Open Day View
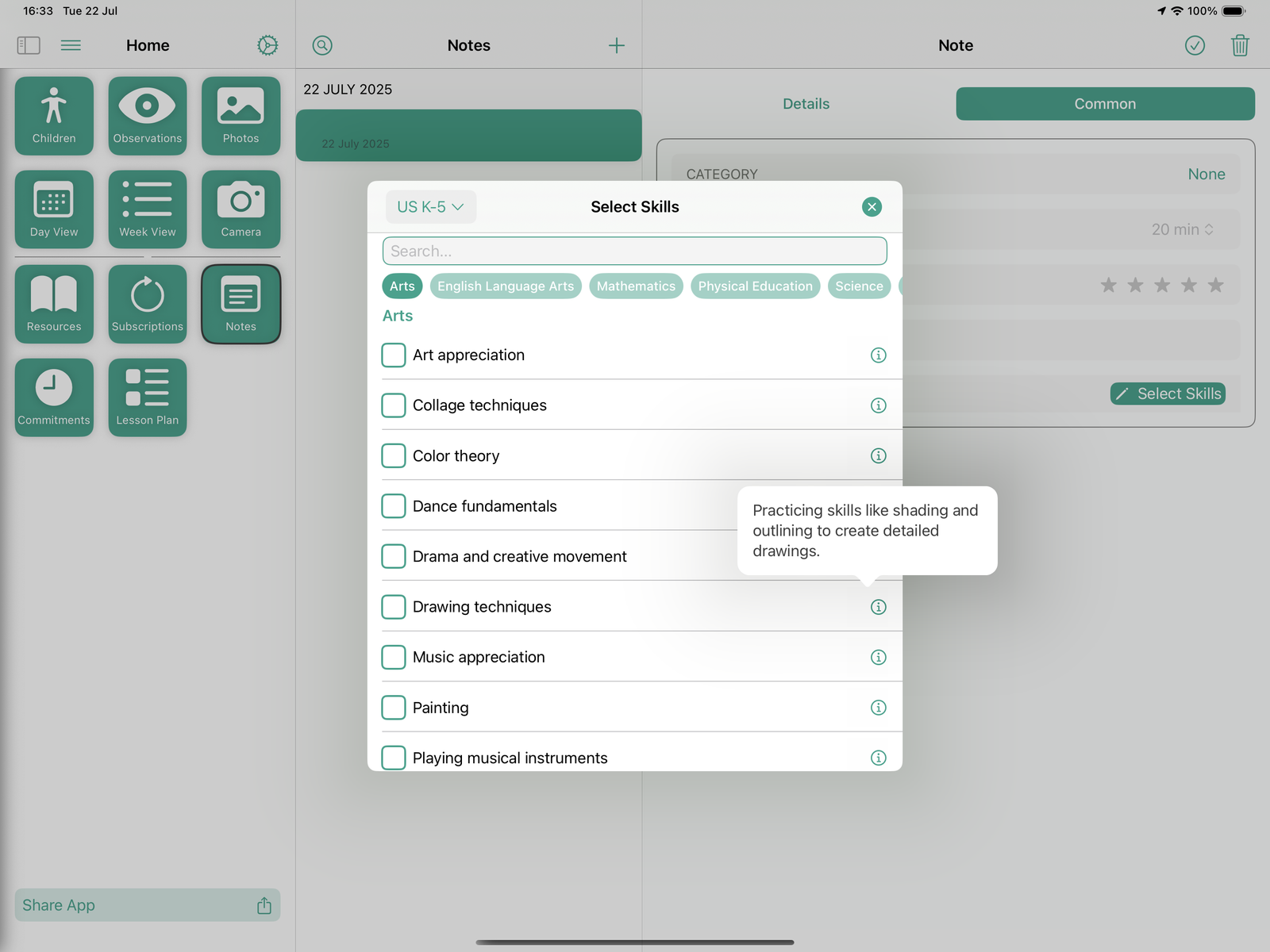 pos(53,209)
